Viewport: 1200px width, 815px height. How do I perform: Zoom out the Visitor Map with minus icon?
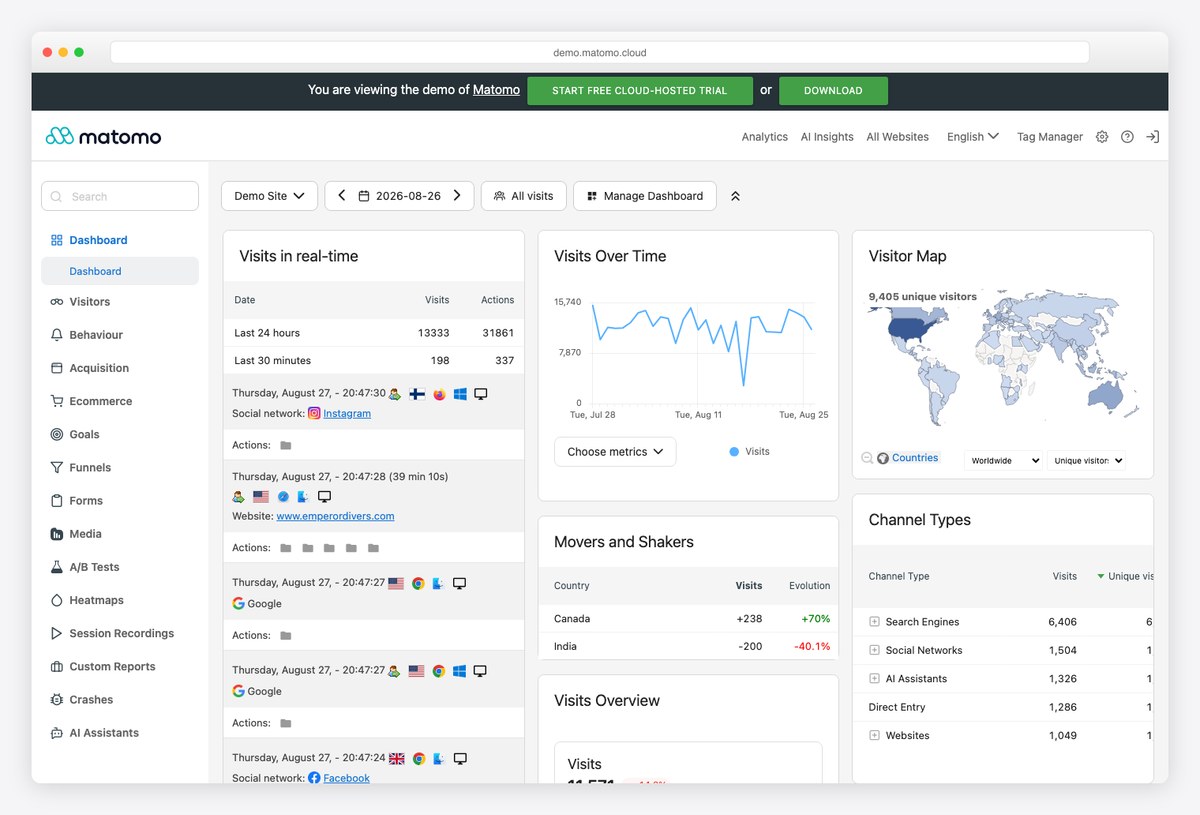click(x=867, y=458)
